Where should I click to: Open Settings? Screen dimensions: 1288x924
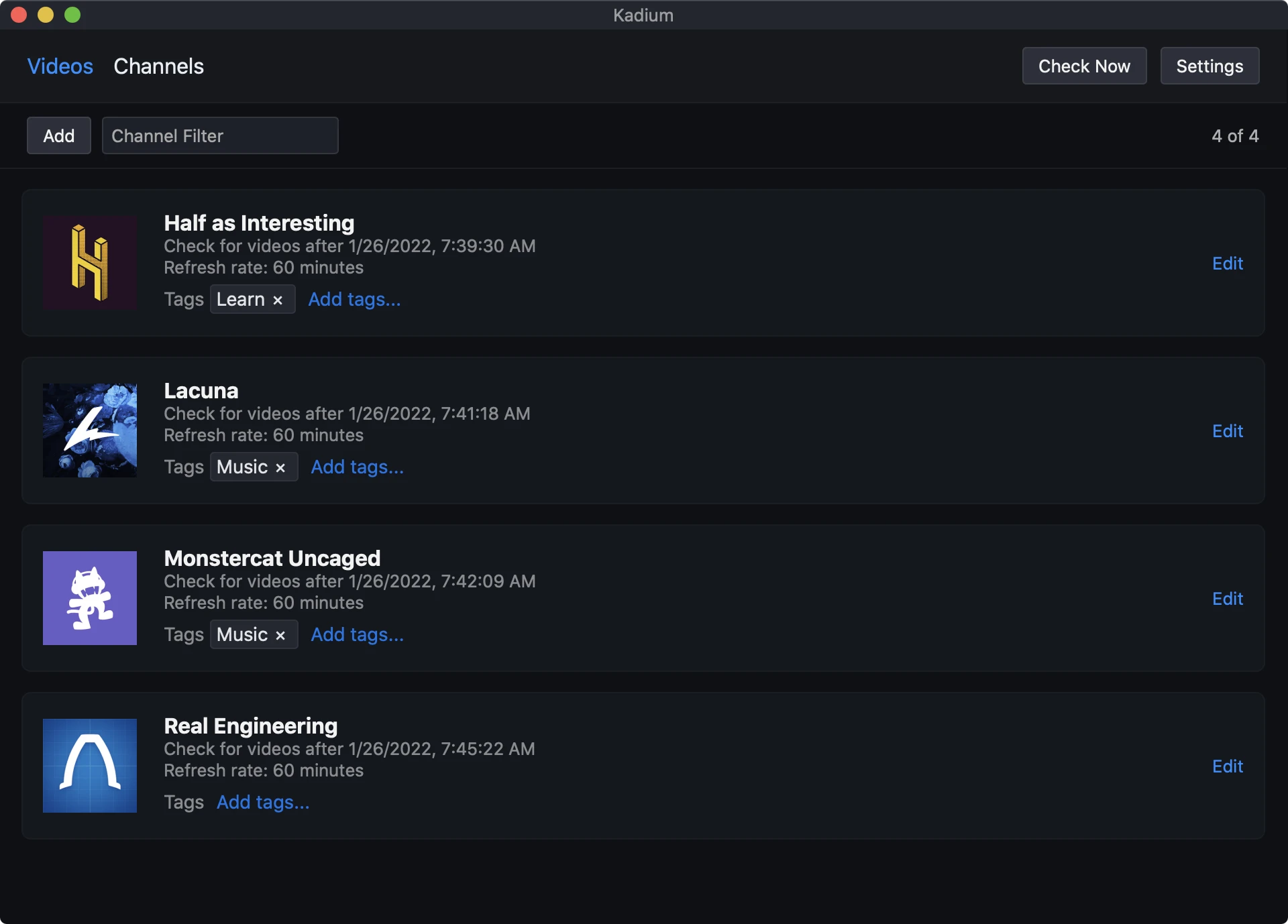(1209, 66)
